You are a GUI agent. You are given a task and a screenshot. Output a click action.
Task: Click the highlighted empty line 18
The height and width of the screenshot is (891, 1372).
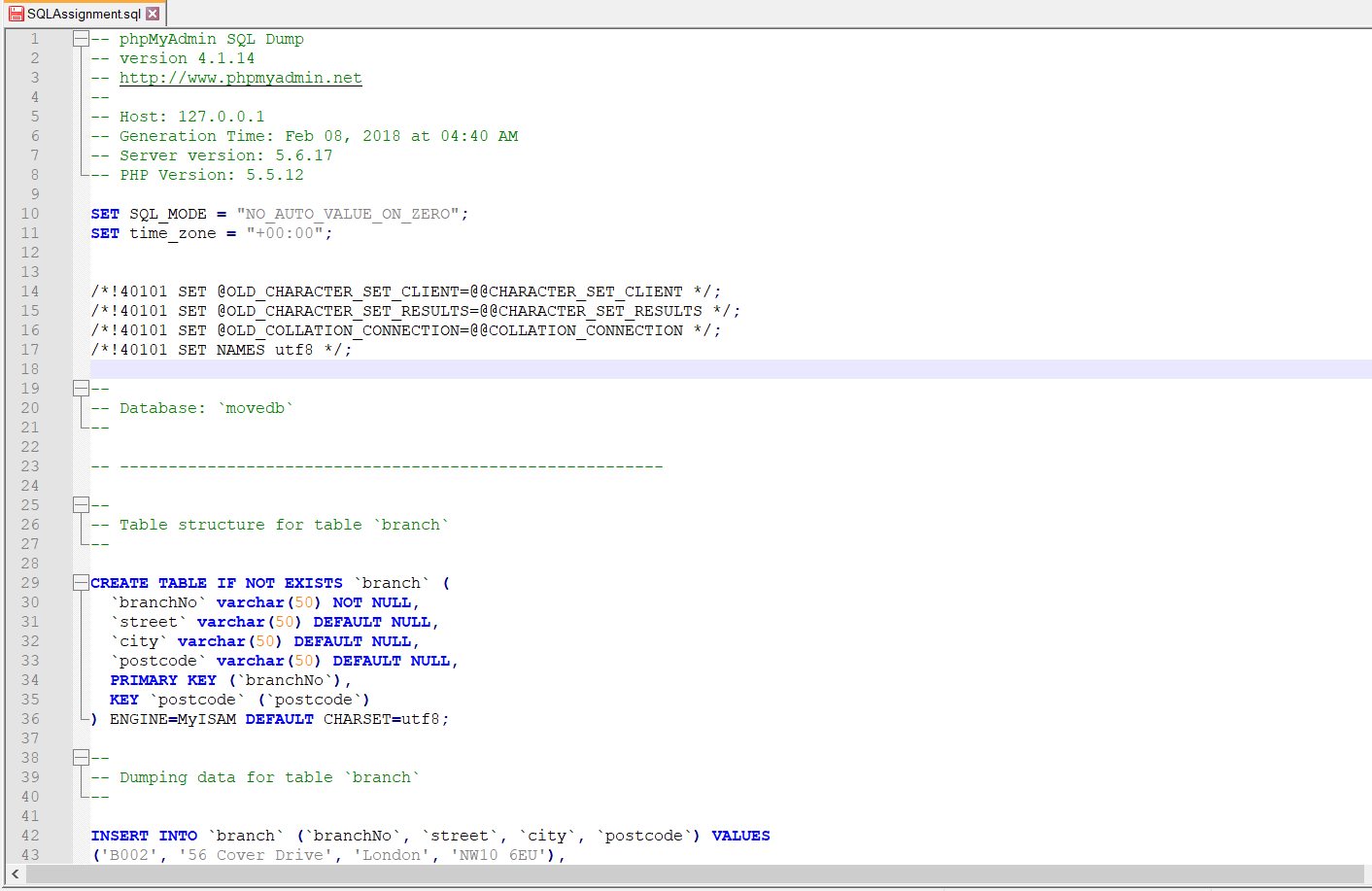pos(389,368)
